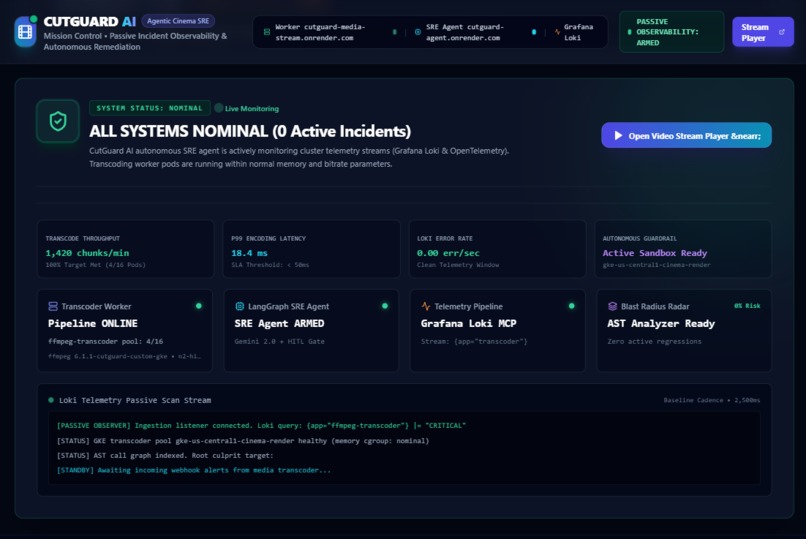The image size is (806, 539).
Task: Click the Grafana Loki pulse icon in header
Action: tap(557, 32)
